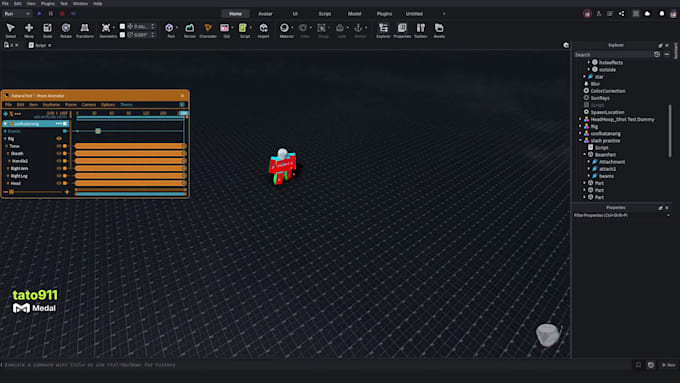The width and height of the screenshot is (680, 383).
Task: Expand Attachment node in Explorer
Action: (589, 162)
